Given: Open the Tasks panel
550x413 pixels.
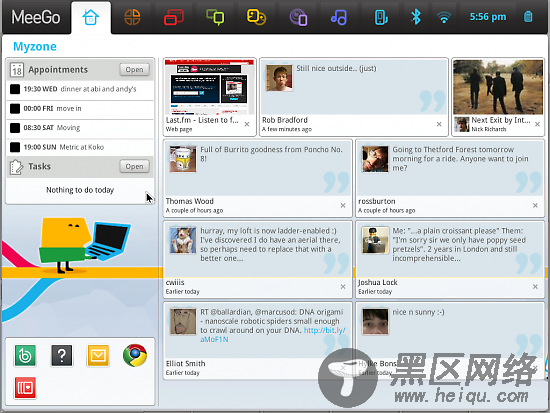Looking at the screenshot, I should pyautogui.click(x=134, y=166).
